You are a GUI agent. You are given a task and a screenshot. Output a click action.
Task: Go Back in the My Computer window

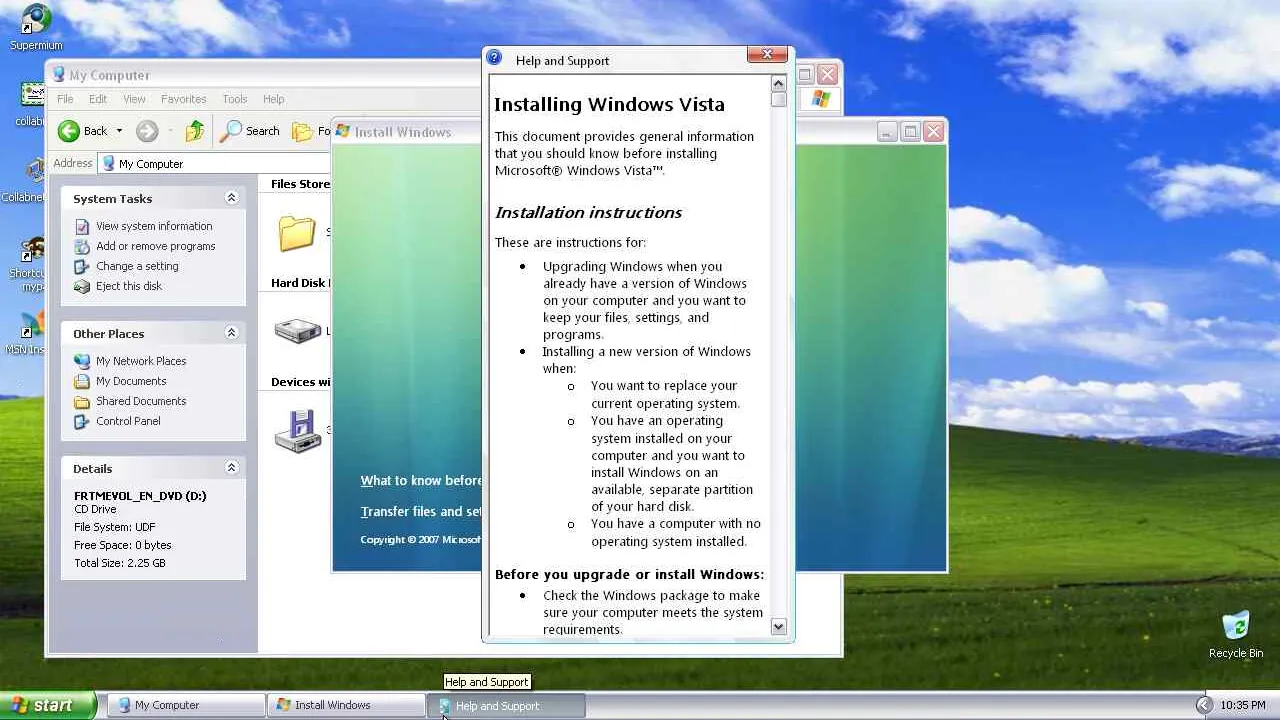point(82,131)
